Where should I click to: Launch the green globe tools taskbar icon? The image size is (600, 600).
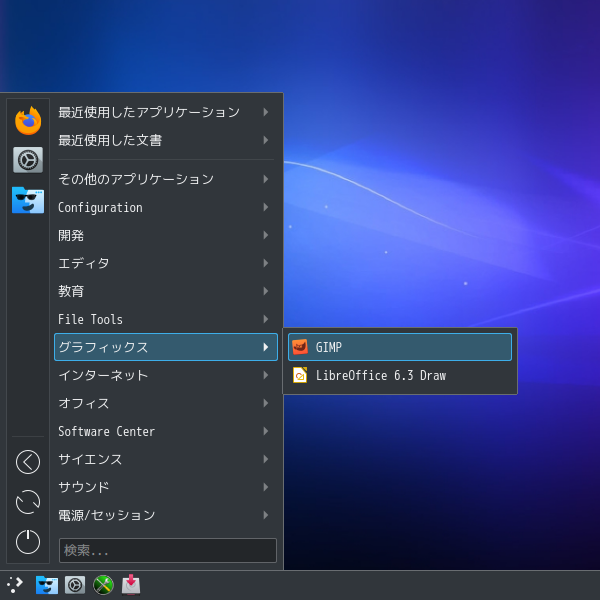pyautogui.click(x=103, y=585)
